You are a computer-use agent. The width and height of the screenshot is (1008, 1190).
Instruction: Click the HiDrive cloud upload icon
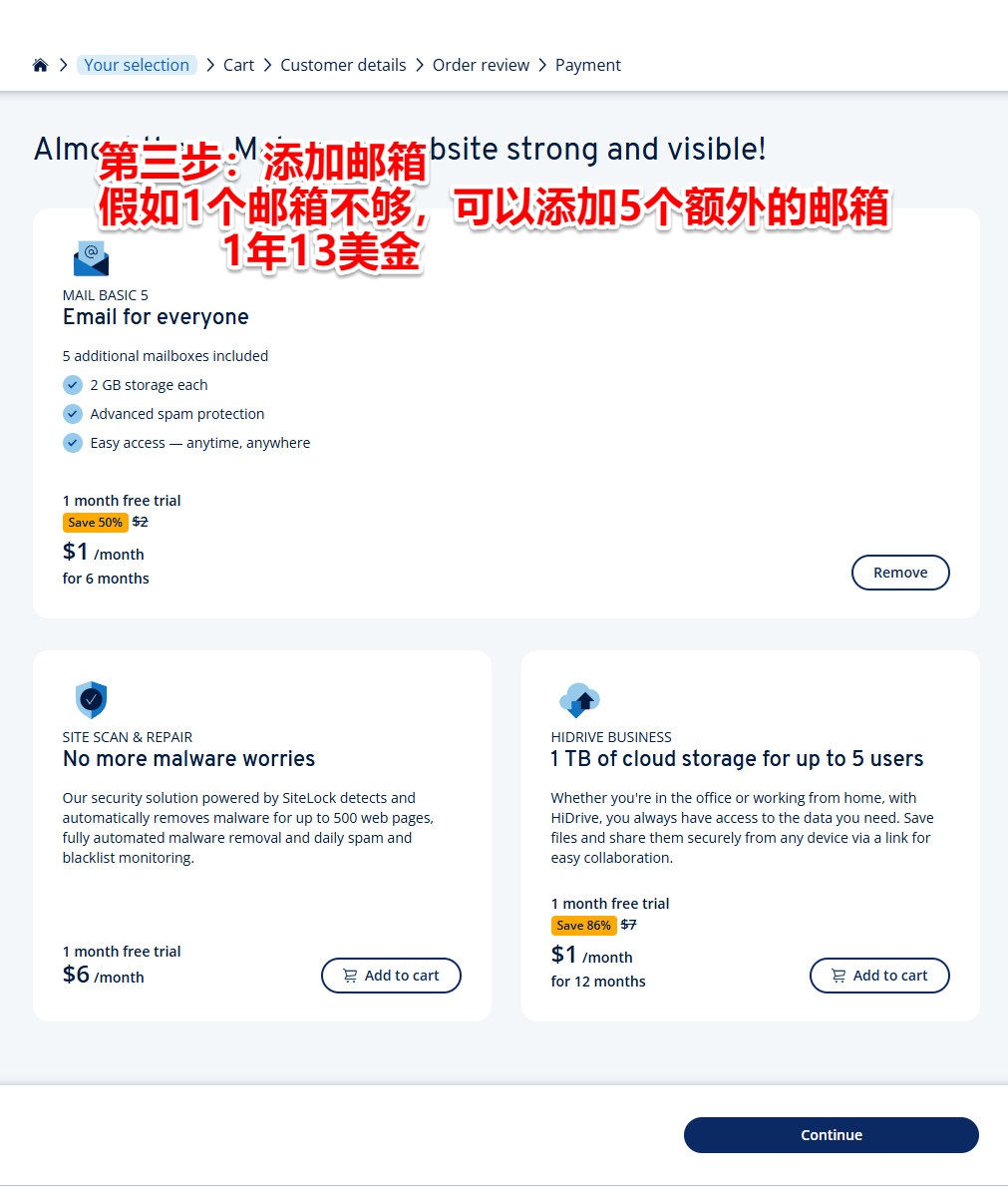pyautogui.click(x=579, y=699)
